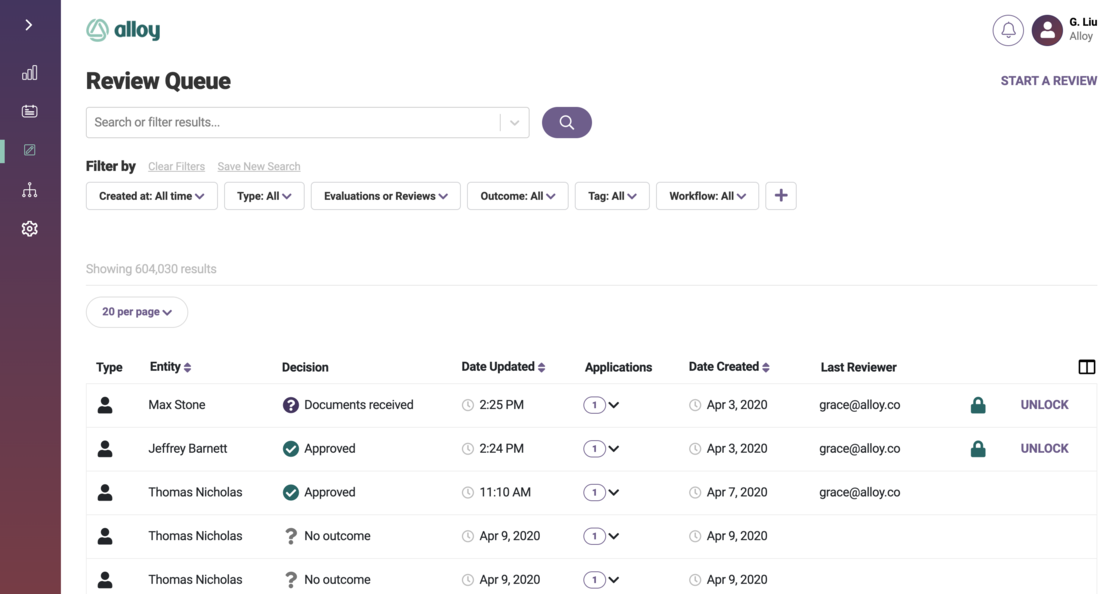Open the review queue icon in sidebar
This screenshot has width=1120, height=594.
click(30, 150)
